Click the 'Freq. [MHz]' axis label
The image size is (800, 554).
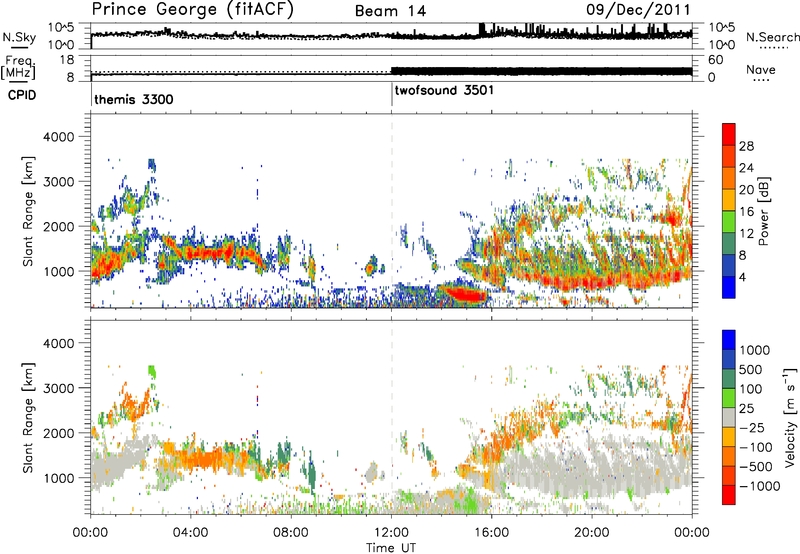pos(19,68)
